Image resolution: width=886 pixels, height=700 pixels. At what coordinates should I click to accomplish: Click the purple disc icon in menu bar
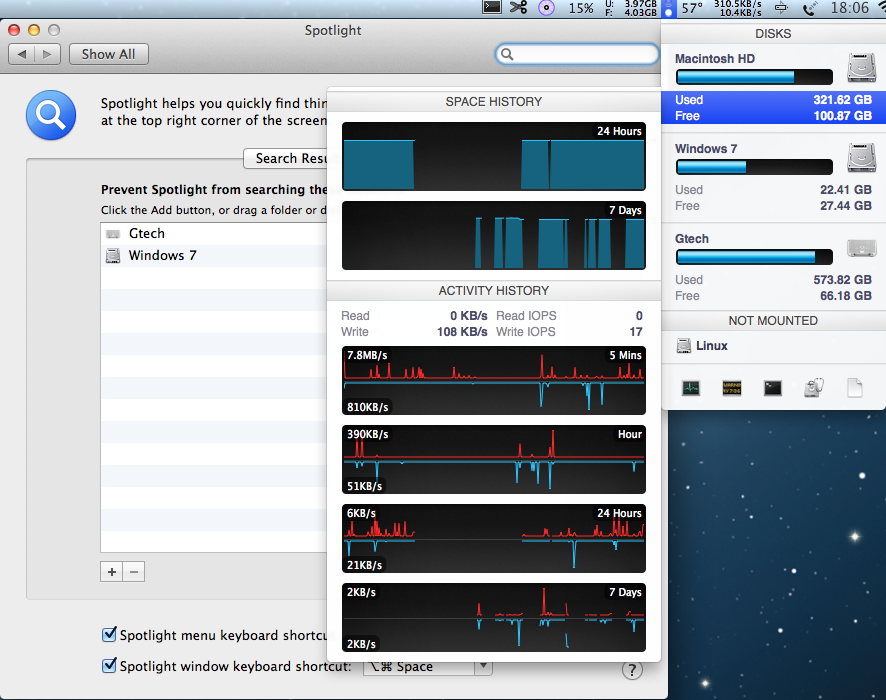(546, 8)
